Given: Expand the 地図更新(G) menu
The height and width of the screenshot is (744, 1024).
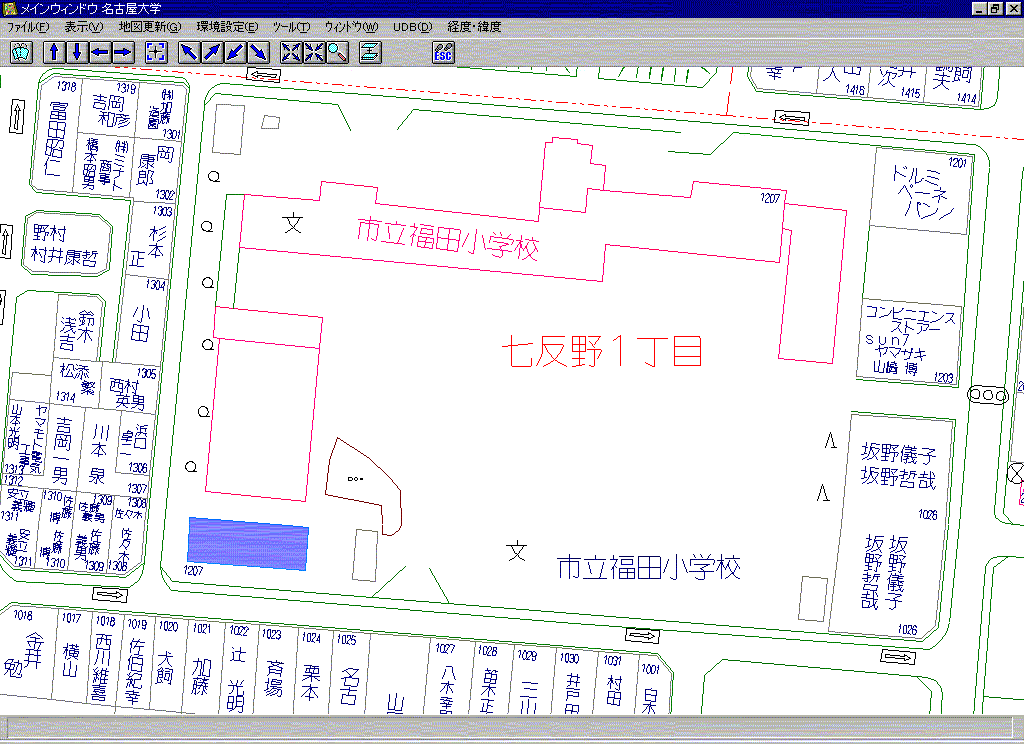Looking at the screenshot, I should pyautogui.click(x=150, y=27).
